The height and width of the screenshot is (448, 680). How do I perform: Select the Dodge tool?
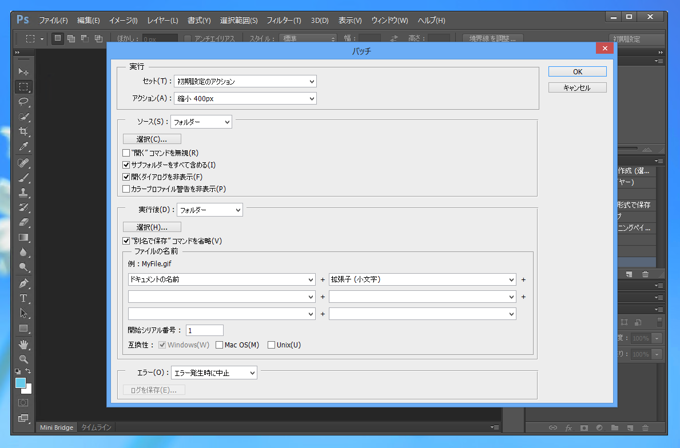[23, 267]
